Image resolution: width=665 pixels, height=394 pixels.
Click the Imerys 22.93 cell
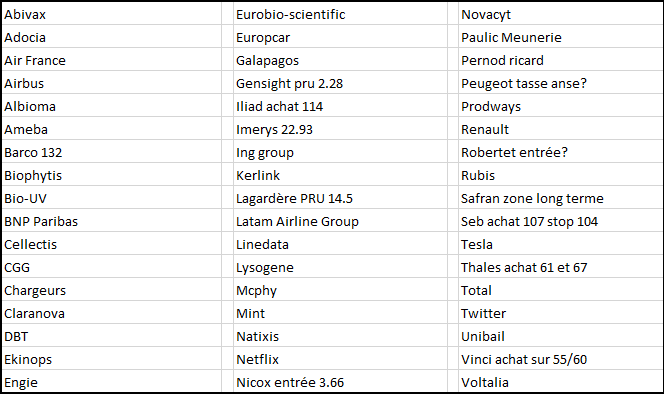(341, 129)
